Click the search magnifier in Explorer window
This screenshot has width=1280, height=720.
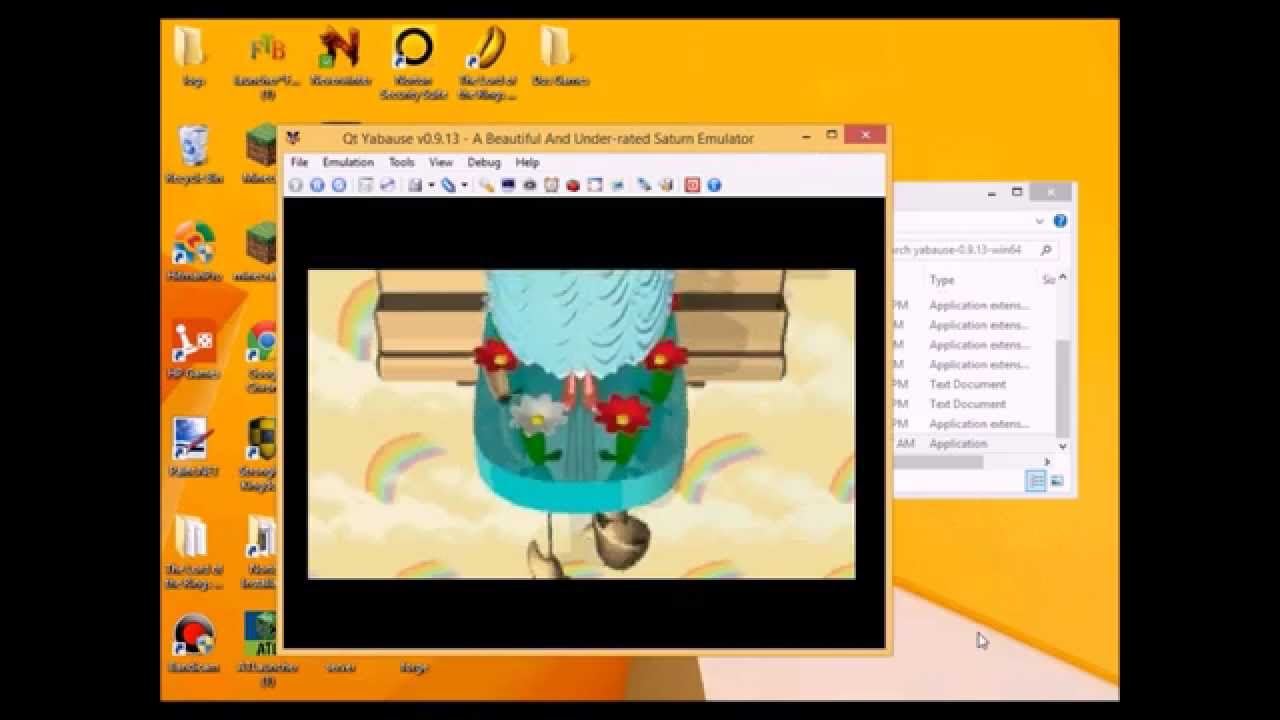coord(1046,250)
